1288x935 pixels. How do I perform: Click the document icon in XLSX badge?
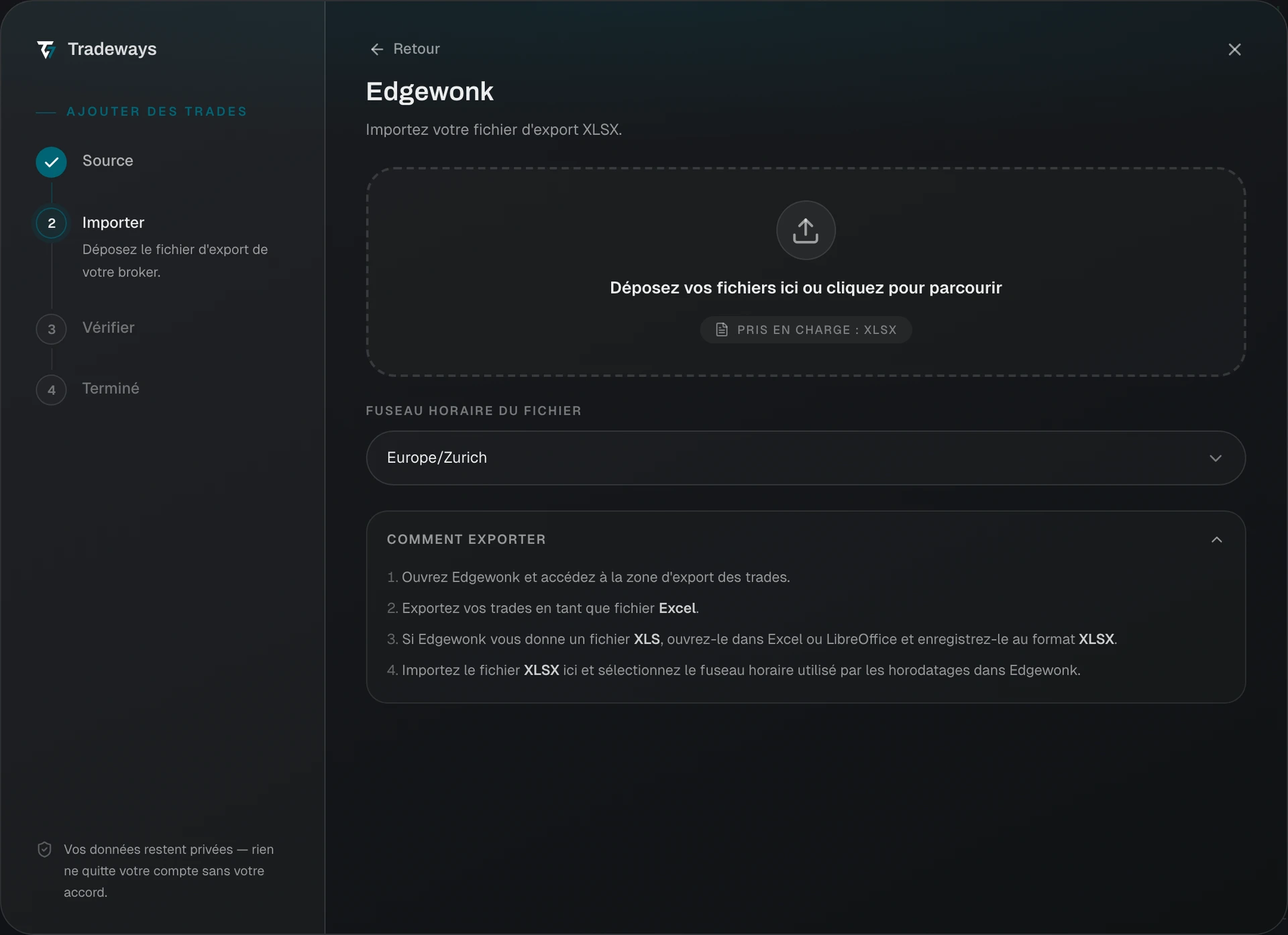(x=722, y=329)
